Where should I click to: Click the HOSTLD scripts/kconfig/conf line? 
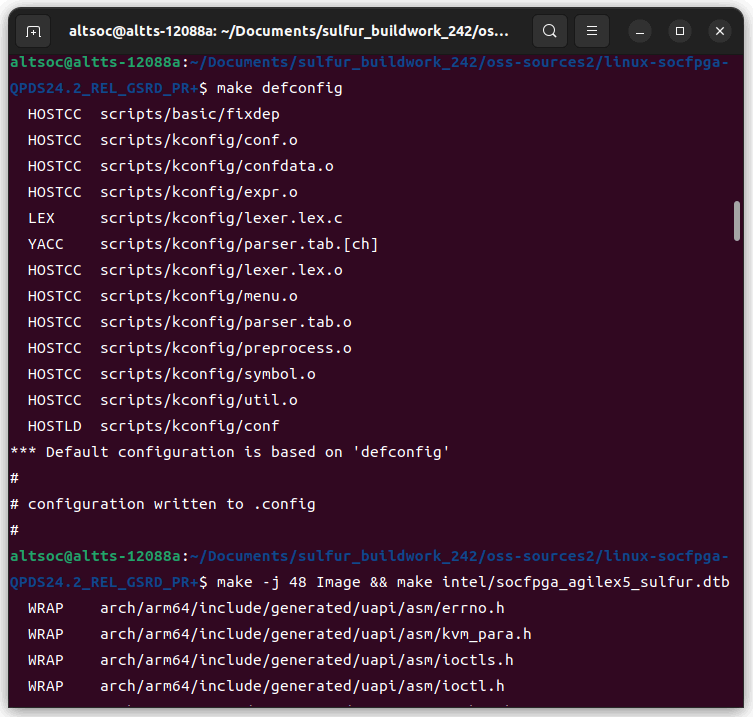pos(190,426)
